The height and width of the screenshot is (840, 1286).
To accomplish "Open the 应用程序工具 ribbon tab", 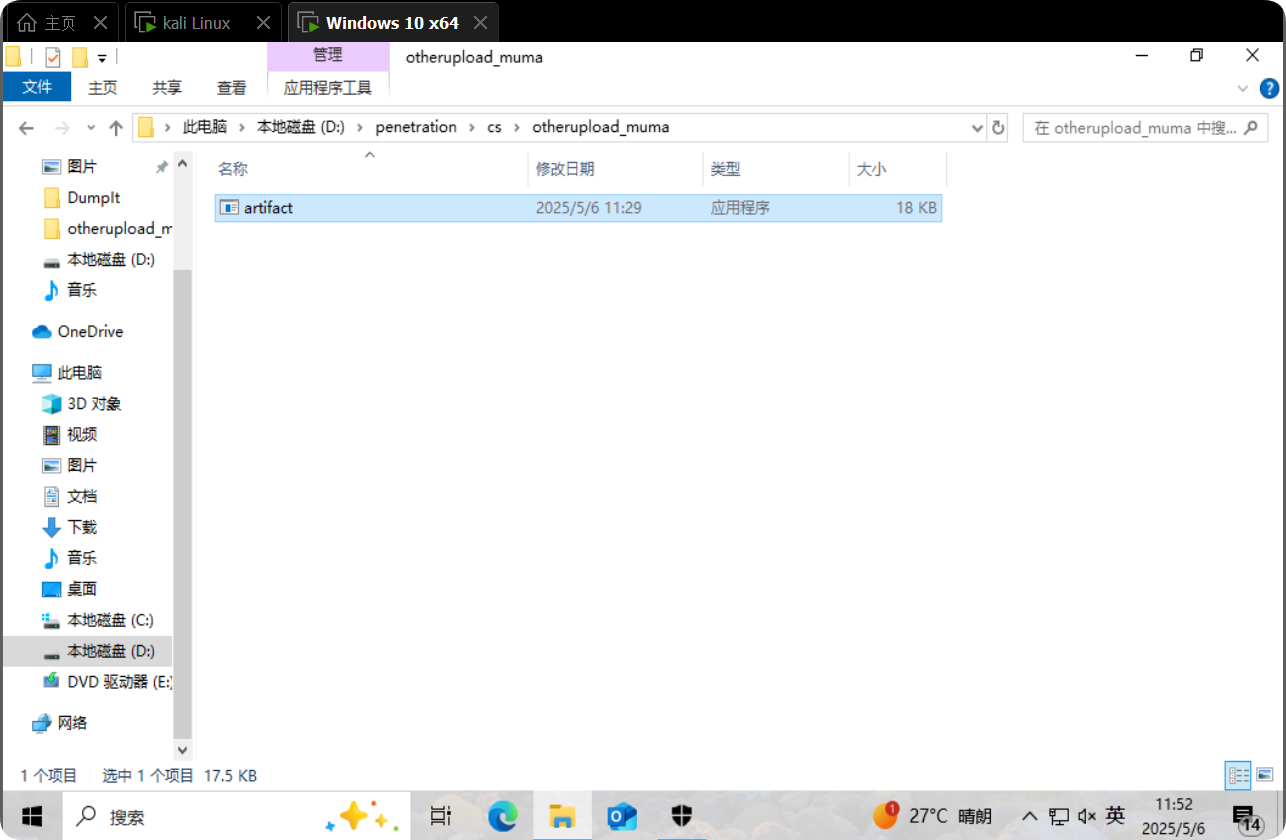I will pyautogui.click(x=328, y=88).
